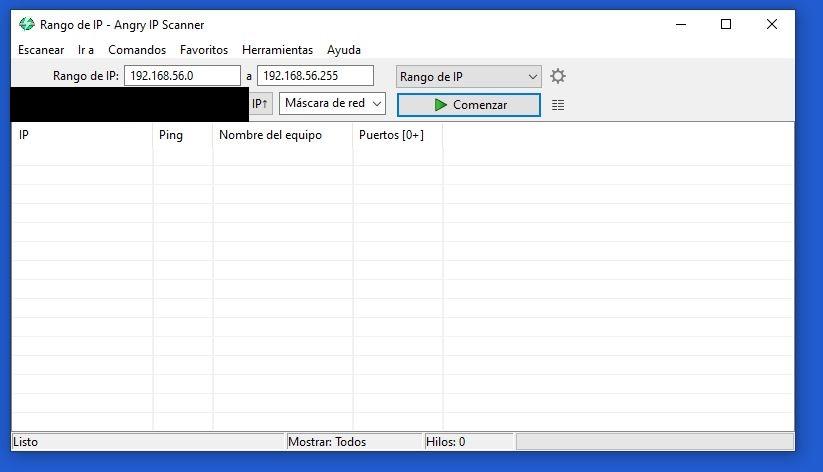Expand the Máscara de red dropdown
Image resolution: width=823 pixels, height=472 pixels.
332,103
